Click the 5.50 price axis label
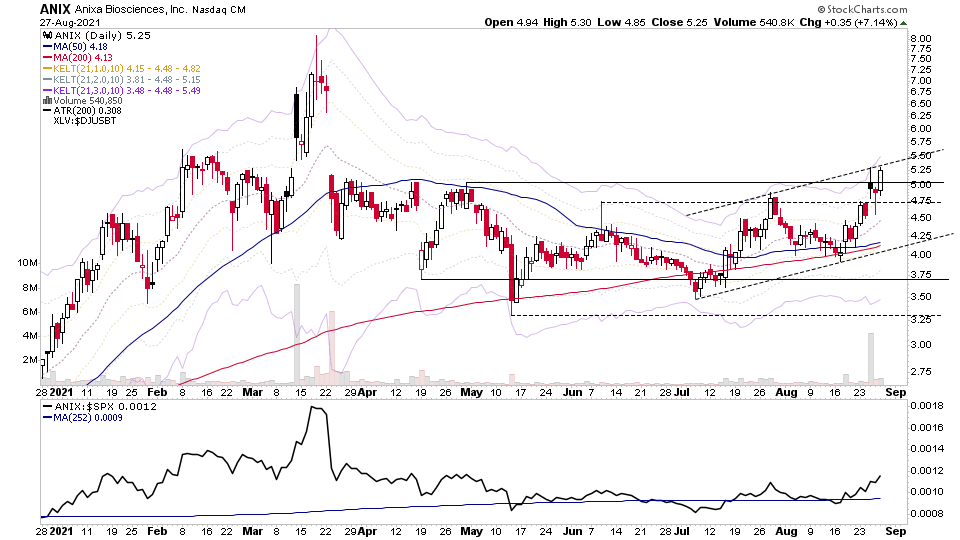Screen dimensions: 960x540 [x=921, y=156]
